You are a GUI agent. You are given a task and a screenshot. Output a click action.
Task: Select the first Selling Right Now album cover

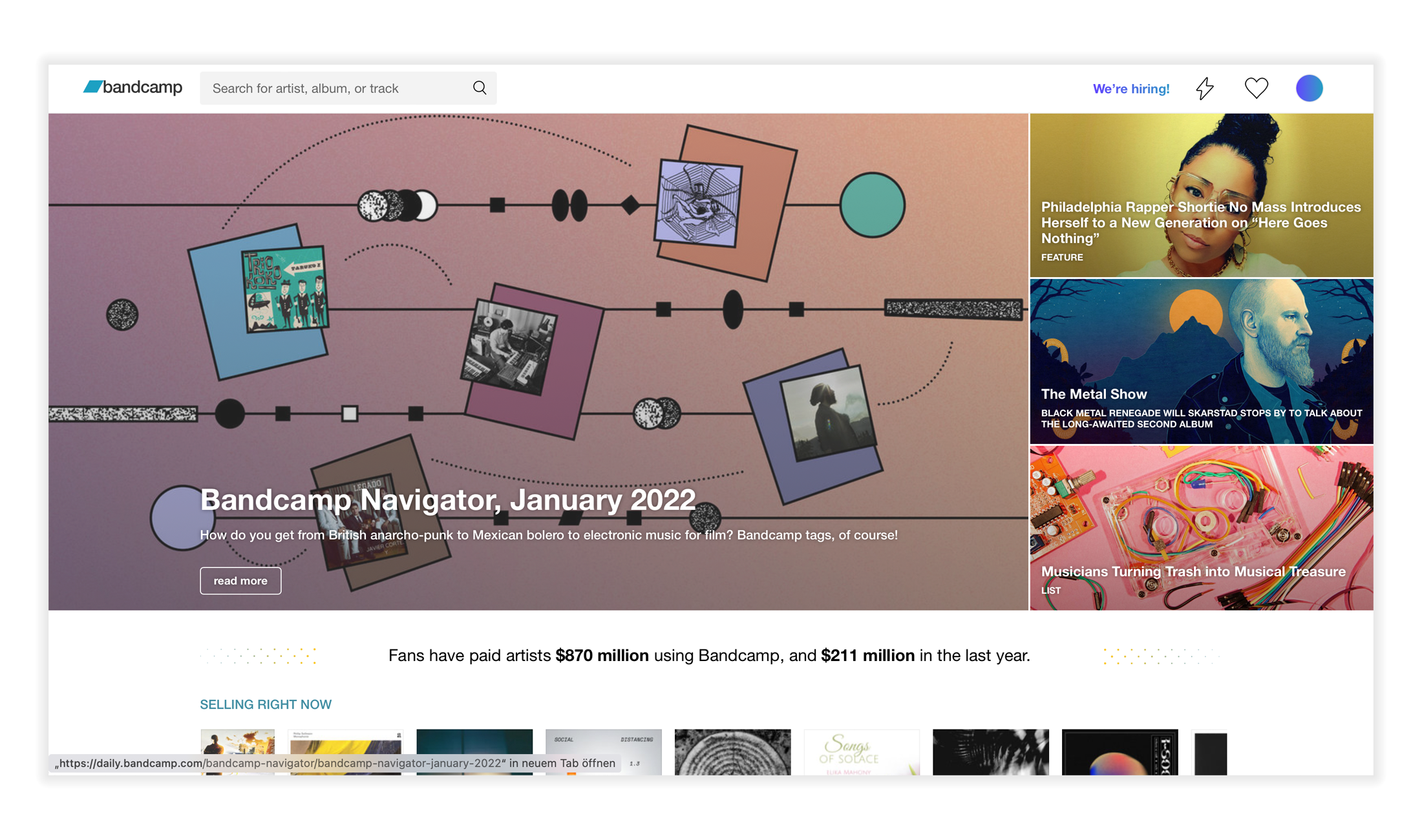[237, 743]
